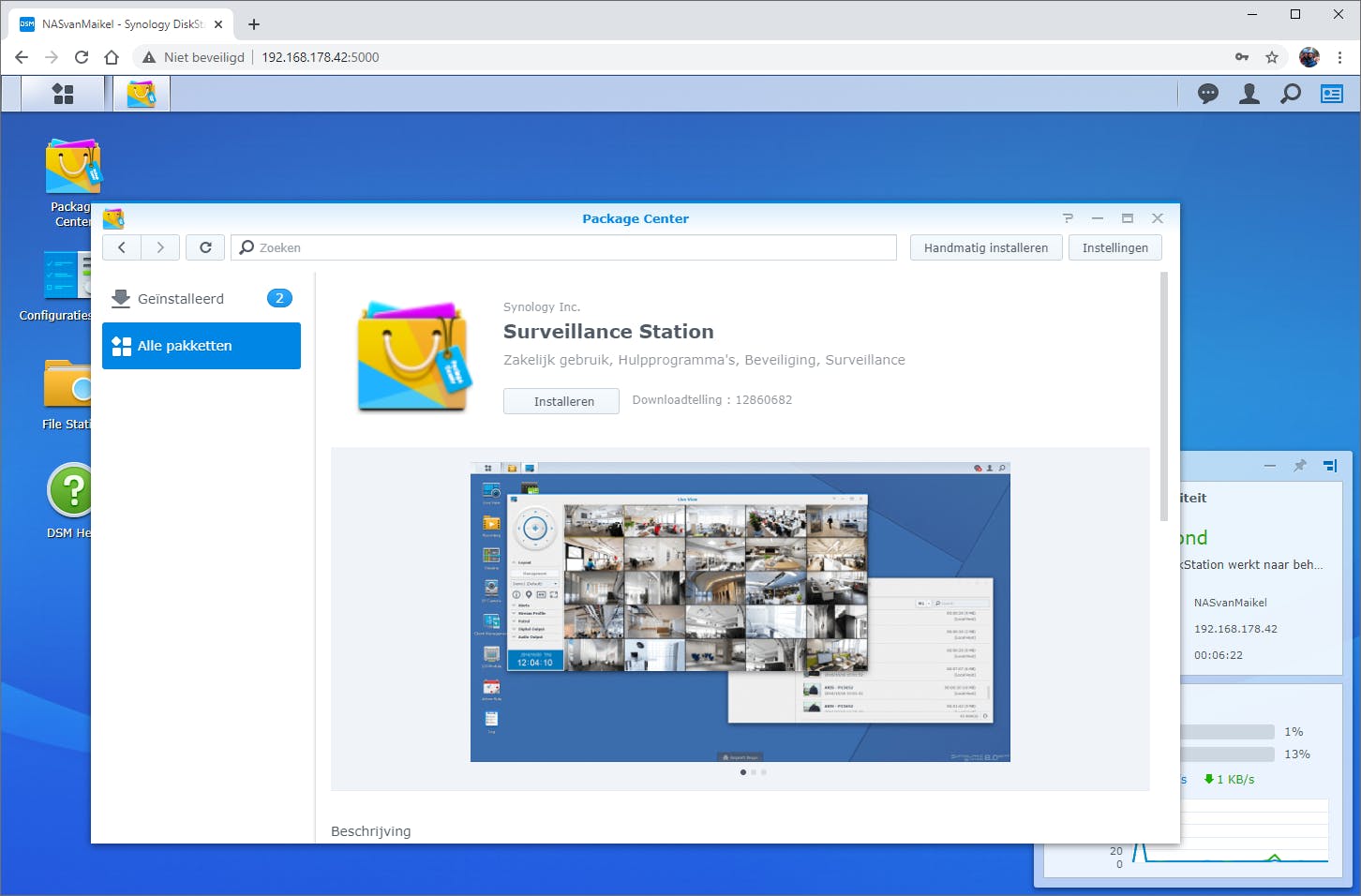Open a new browser tab
Viewport: 1361px width, 896px height.
(x=254, y=24)
